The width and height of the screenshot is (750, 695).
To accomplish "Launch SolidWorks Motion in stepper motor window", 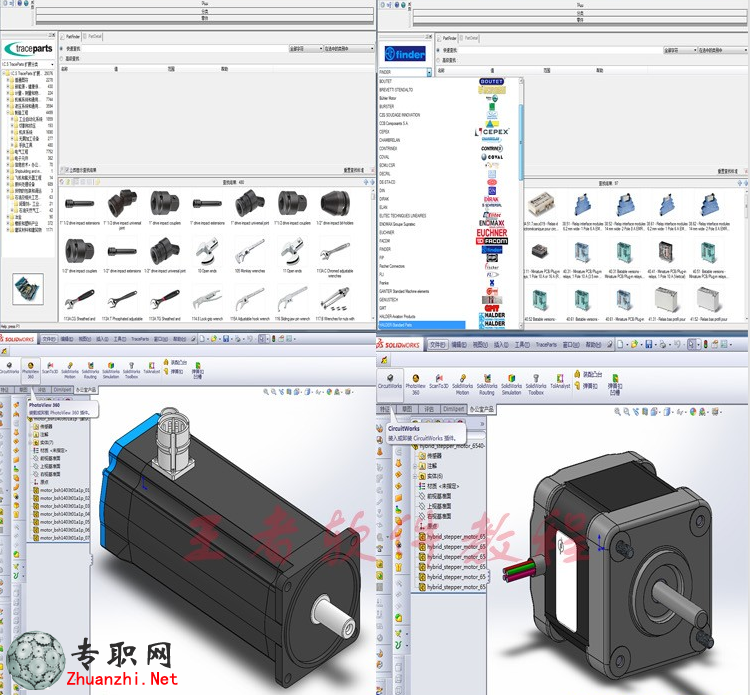I will coord(462,385).
